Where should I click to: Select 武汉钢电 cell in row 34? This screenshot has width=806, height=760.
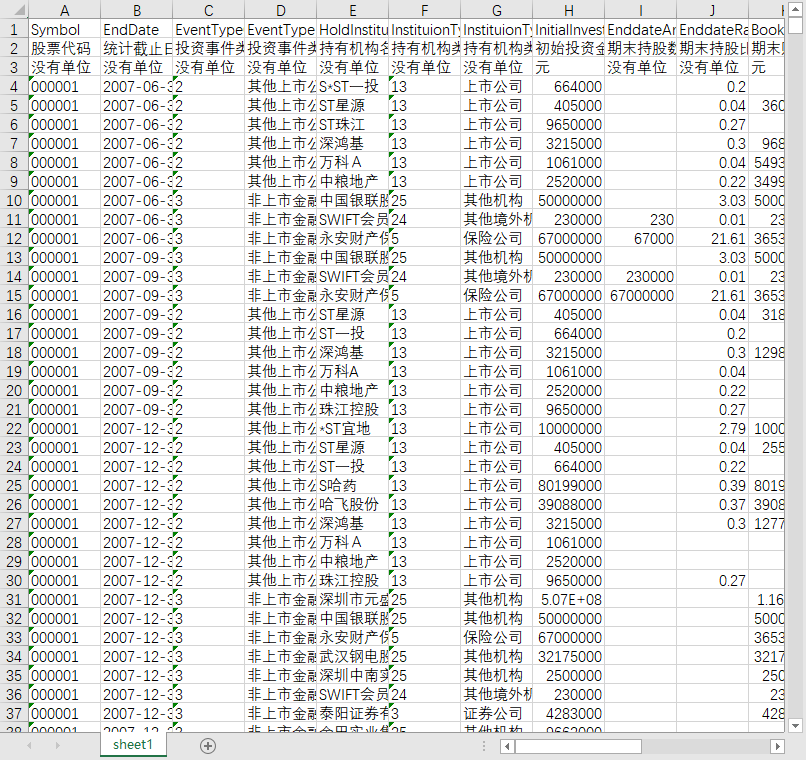click(x=352, y=657)
